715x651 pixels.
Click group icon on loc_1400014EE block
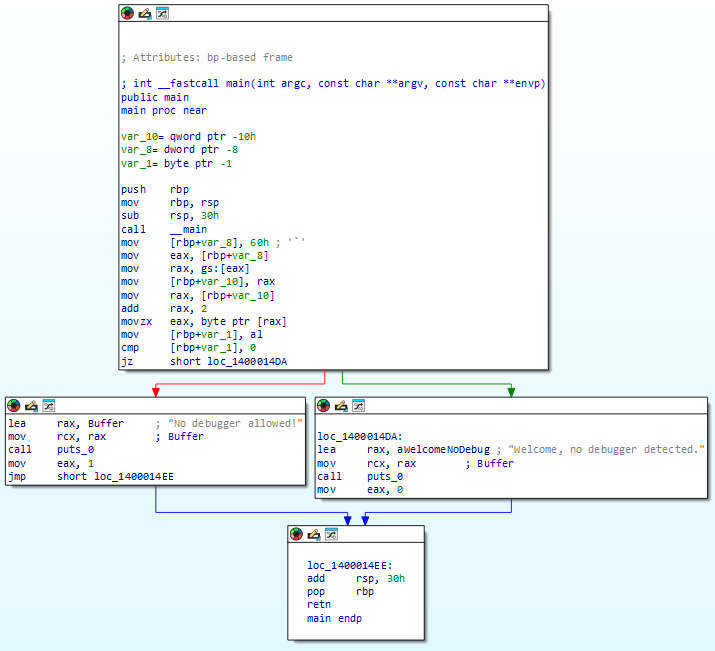(x=331, y=534)
